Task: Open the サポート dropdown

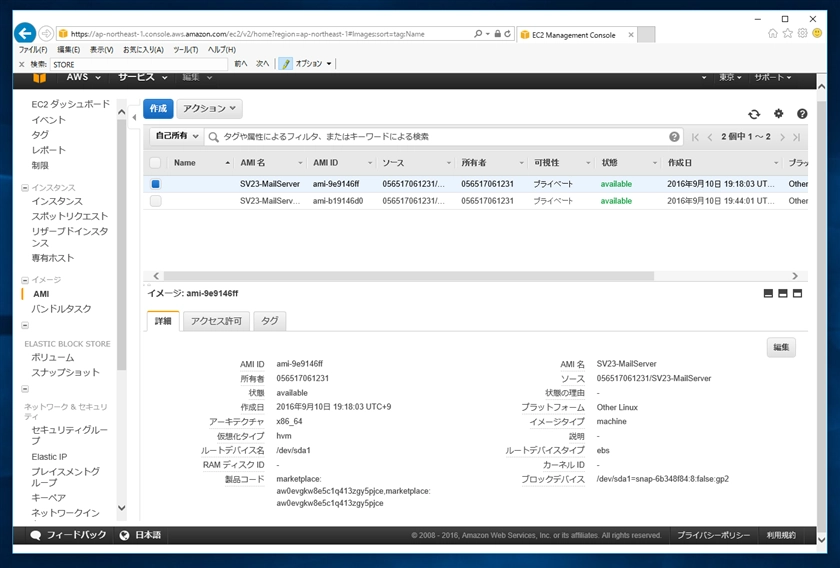Action: click(x=772, y=77)
